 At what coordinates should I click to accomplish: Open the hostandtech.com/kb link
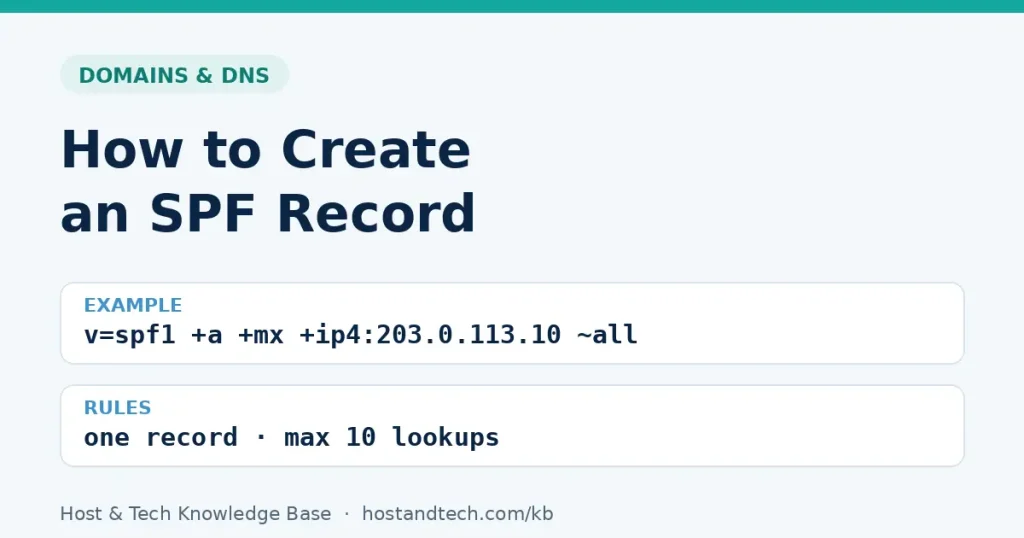[x=458, y=514]
